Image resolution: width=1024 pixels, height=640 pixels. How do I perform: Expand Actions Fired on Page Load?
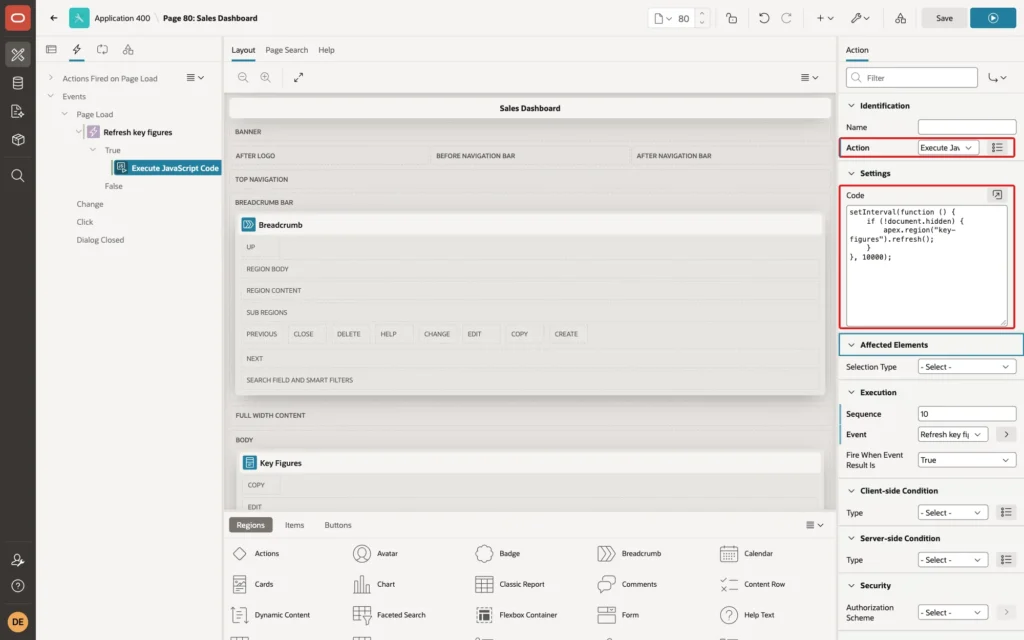coord(51,78)
